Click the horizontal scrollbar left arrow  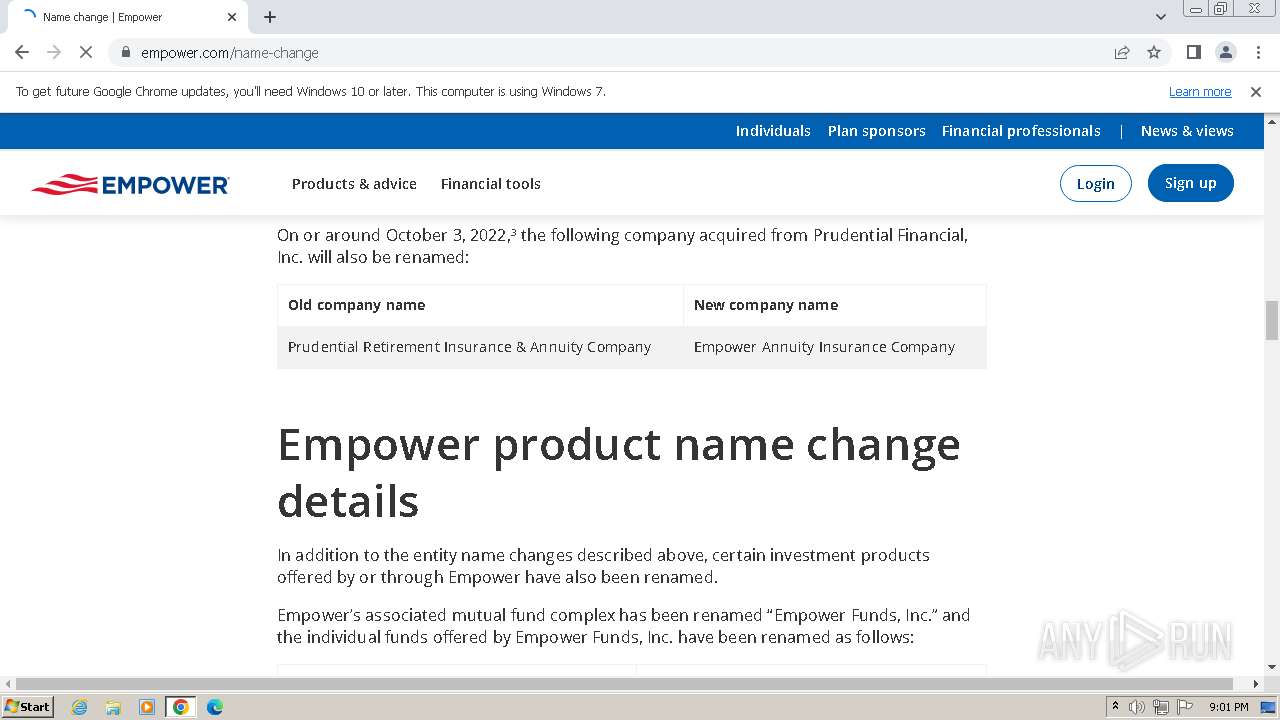(9, 684)
